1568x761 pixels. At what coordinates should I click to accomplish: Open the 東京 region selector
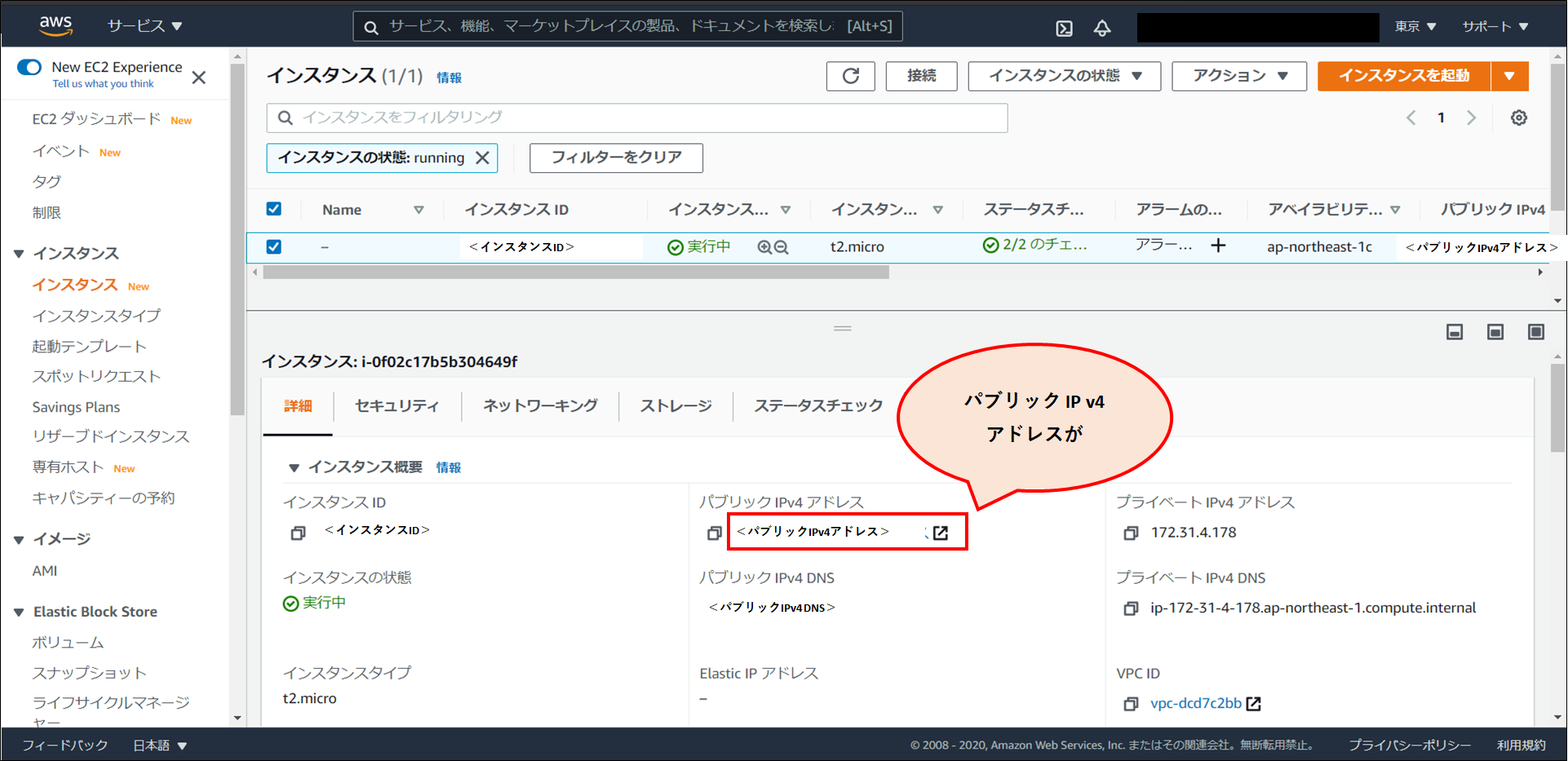click(1415, 26)
